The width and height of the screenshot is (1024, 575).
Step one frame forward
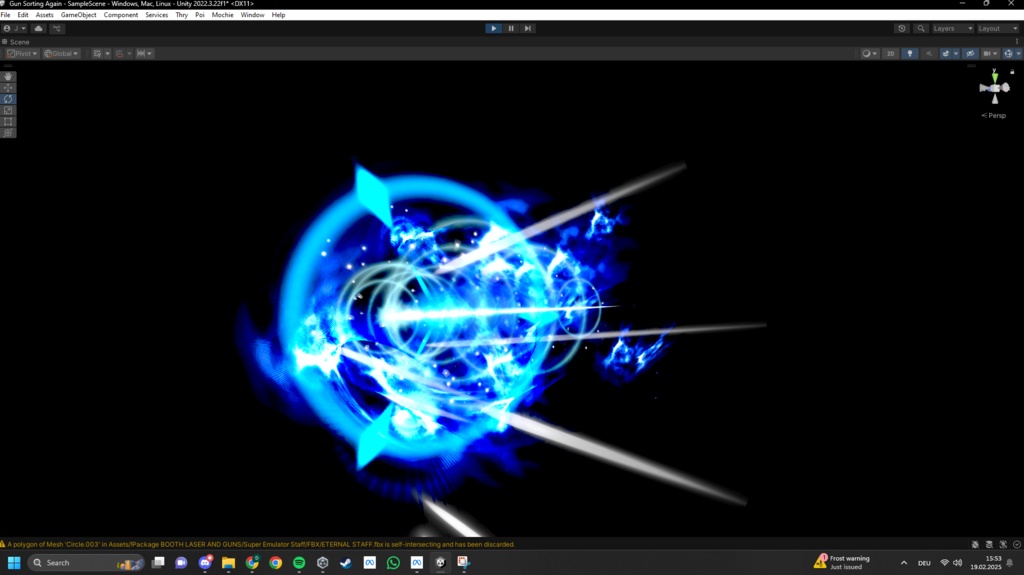pos(528,28)
